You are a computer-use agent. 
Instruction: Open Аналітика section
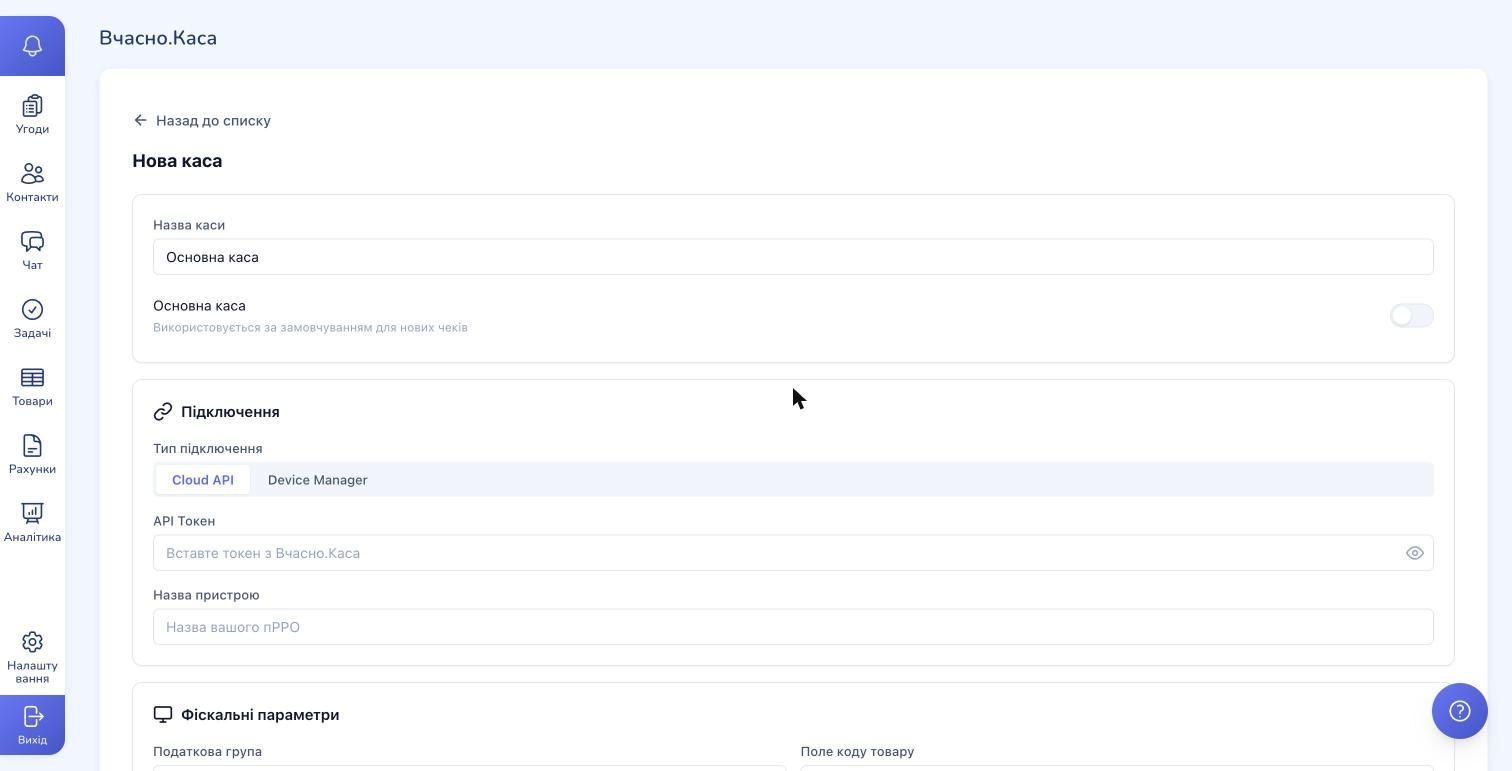32,523
